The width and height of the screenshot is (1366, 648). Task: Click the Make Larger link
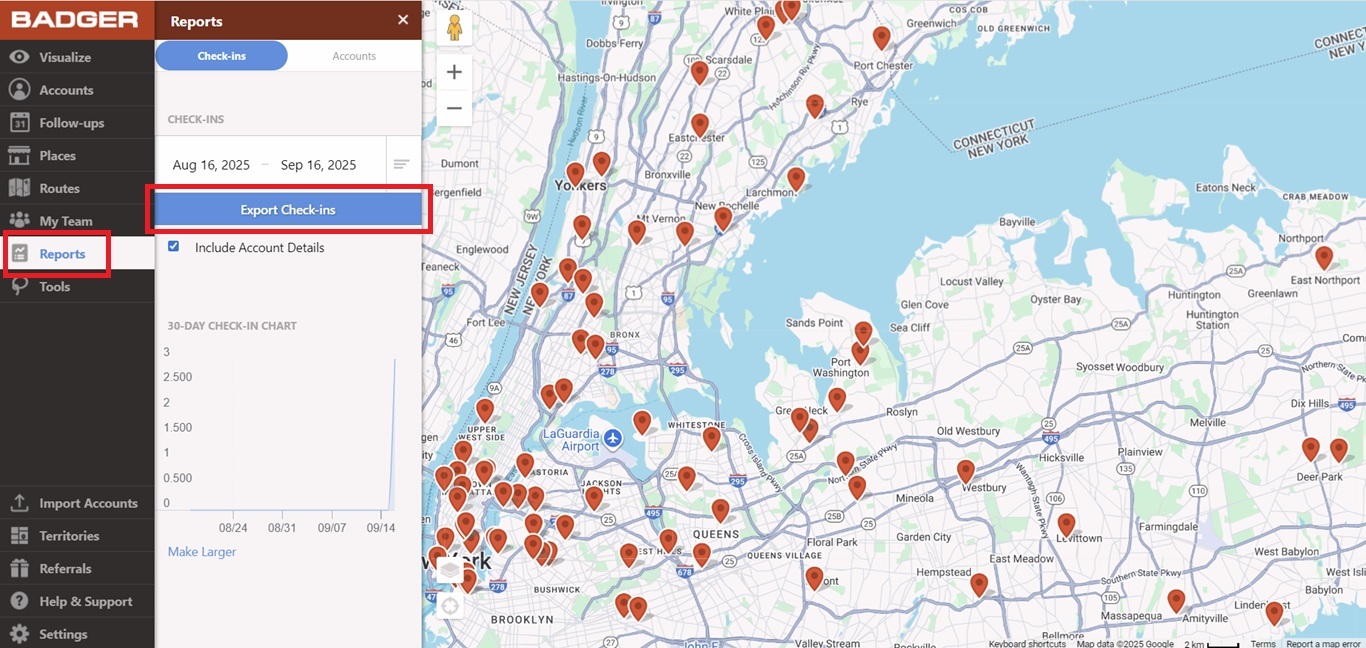pos(202,552)
